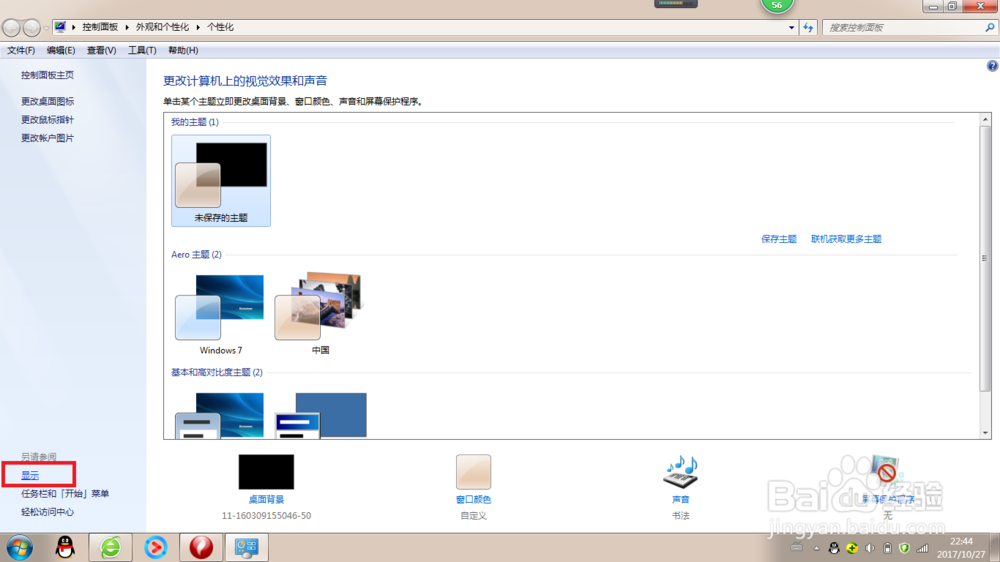Screen dimensions: 1000x562
Task: Open the screen saver icon
Action: tap(886, 471)
